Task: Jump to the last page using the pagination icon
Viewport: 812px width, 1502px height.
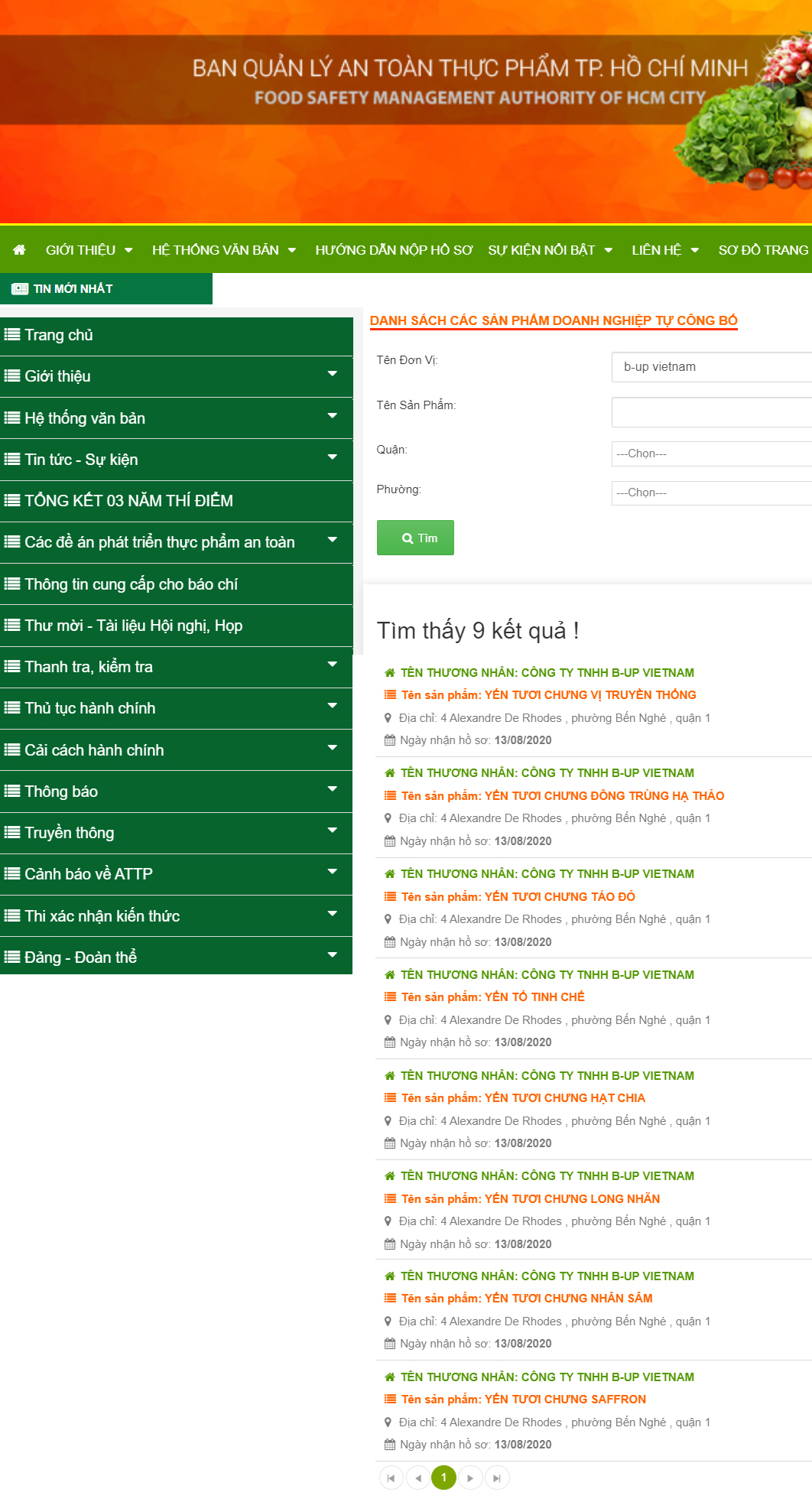Action: pyautogui.click(x=497, y=1478)
